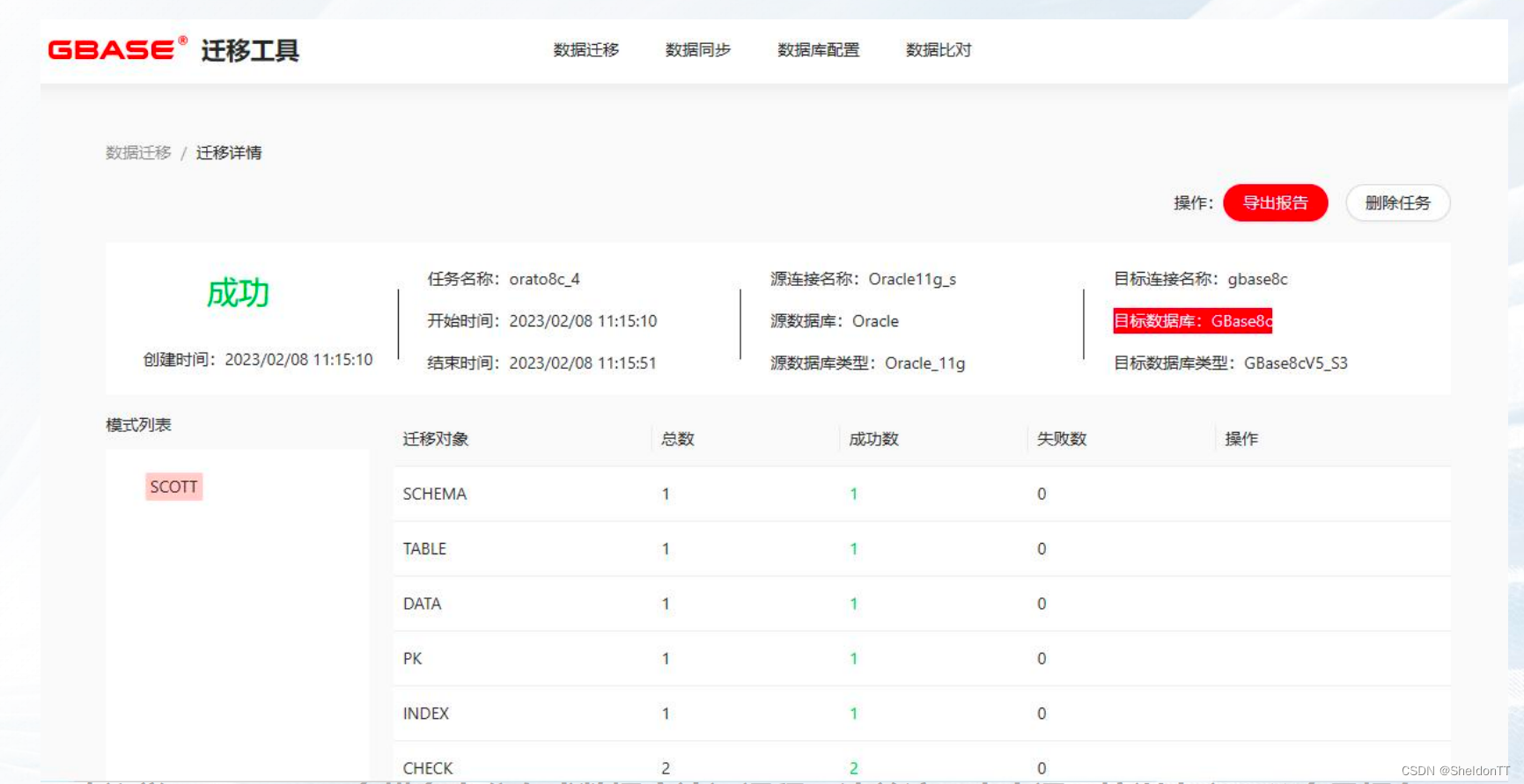Click total count in DATA row
The width and height of the screenshot is (1524, 784).
[666, 604]
